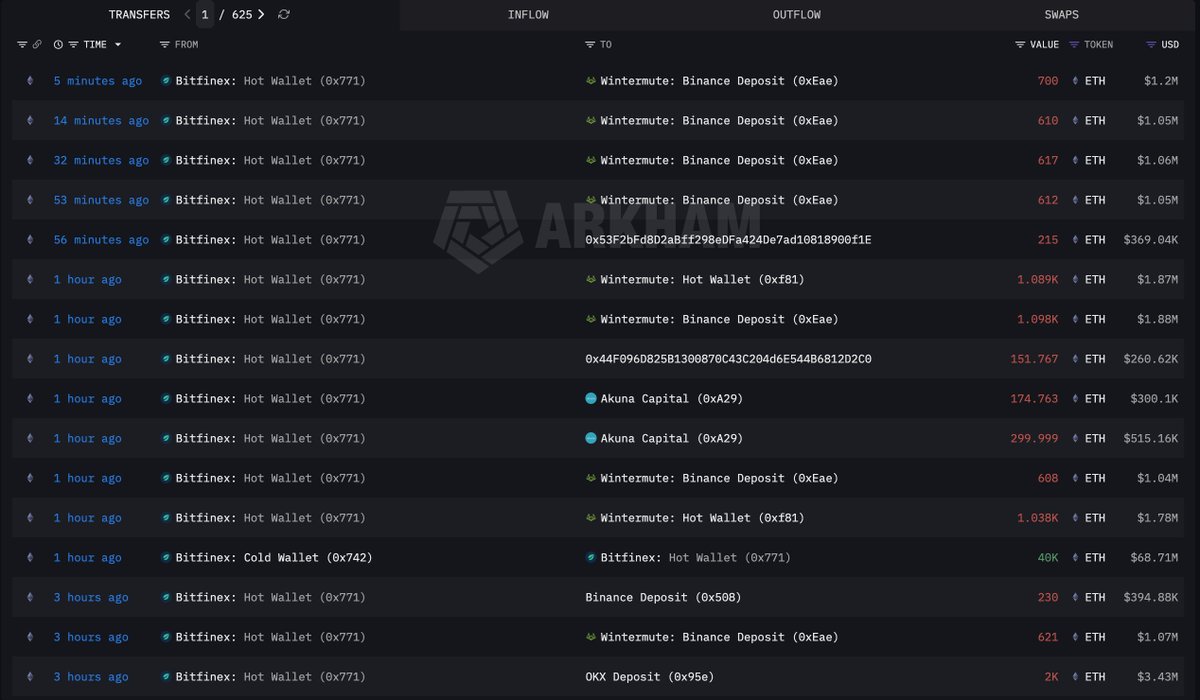1200x700 pixels.
Task: Select the TRANSFERS tab
Action: pyautogui.click(x=139, y=15)
